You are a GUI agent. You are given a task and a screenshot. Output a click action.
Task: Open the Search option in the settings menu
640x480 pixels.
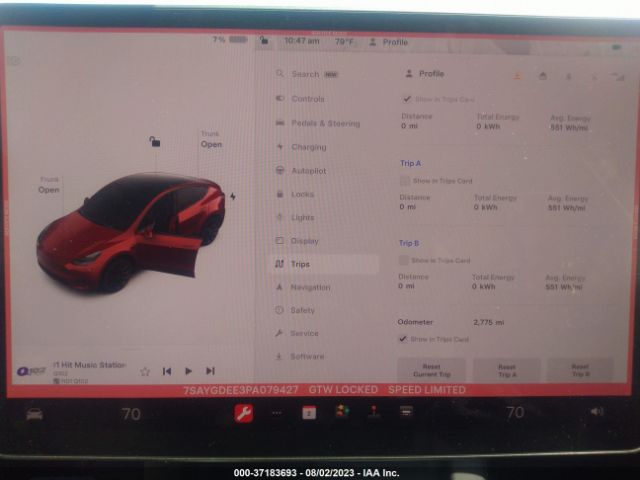coord(307,74)
